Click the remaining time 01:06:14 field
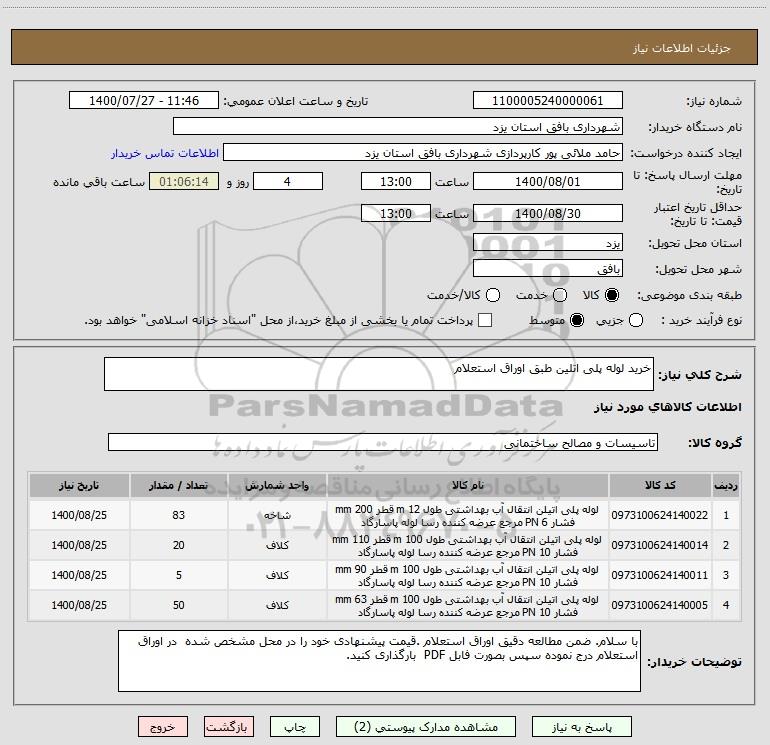The width and height of the screenshot is (770, 745). [x=184, y=181]
